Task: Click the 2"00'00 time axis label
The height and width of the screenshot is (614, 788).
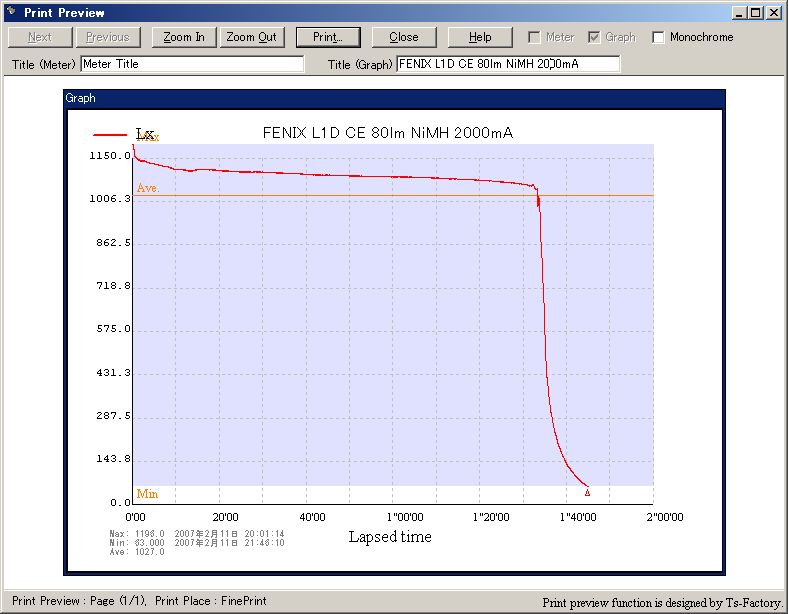Action: point(665,517)
